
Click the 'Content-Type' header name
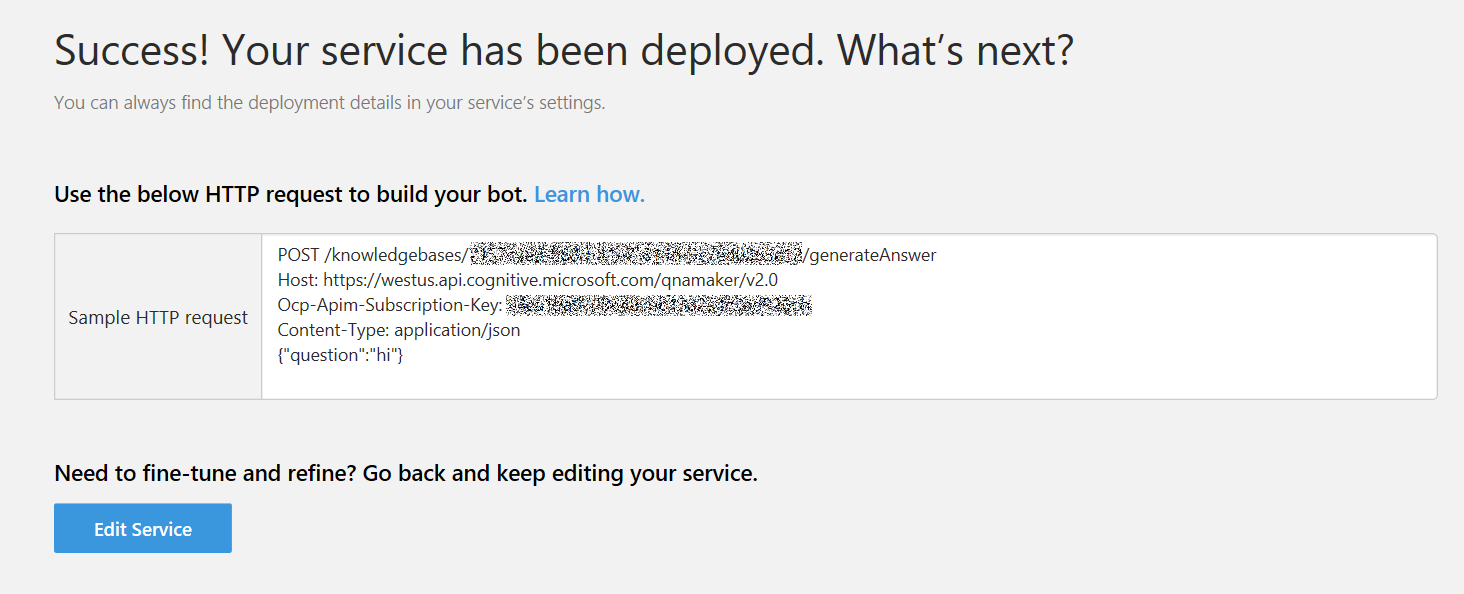pyautogui.click(x=332, y=330)
